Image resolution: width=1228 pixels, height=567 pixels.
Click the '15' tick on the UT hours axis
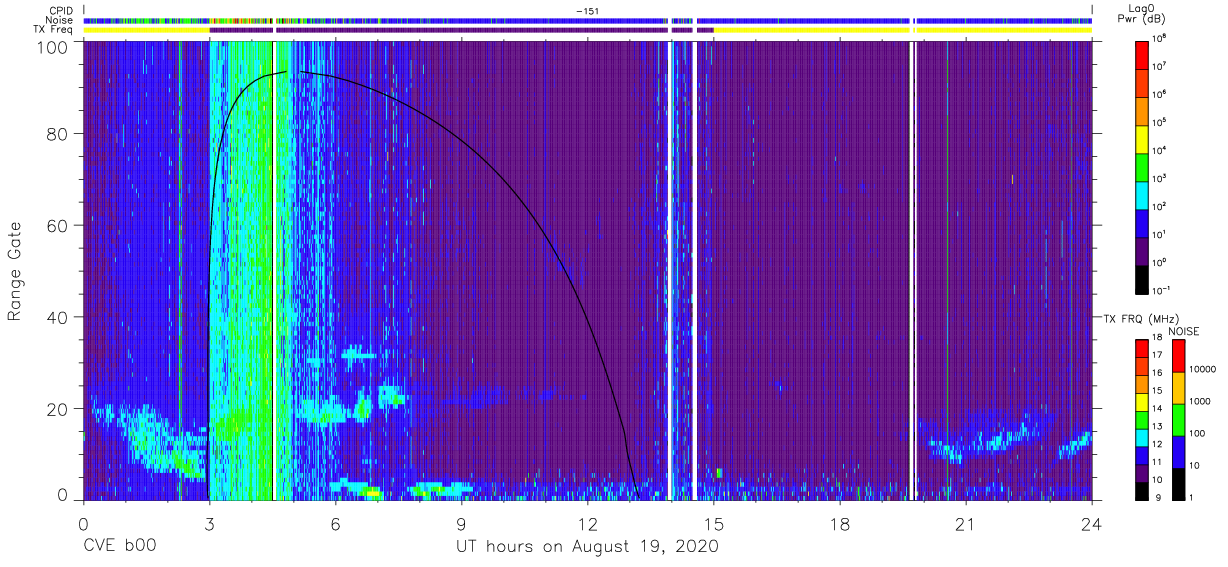click(x=714, y=523)
